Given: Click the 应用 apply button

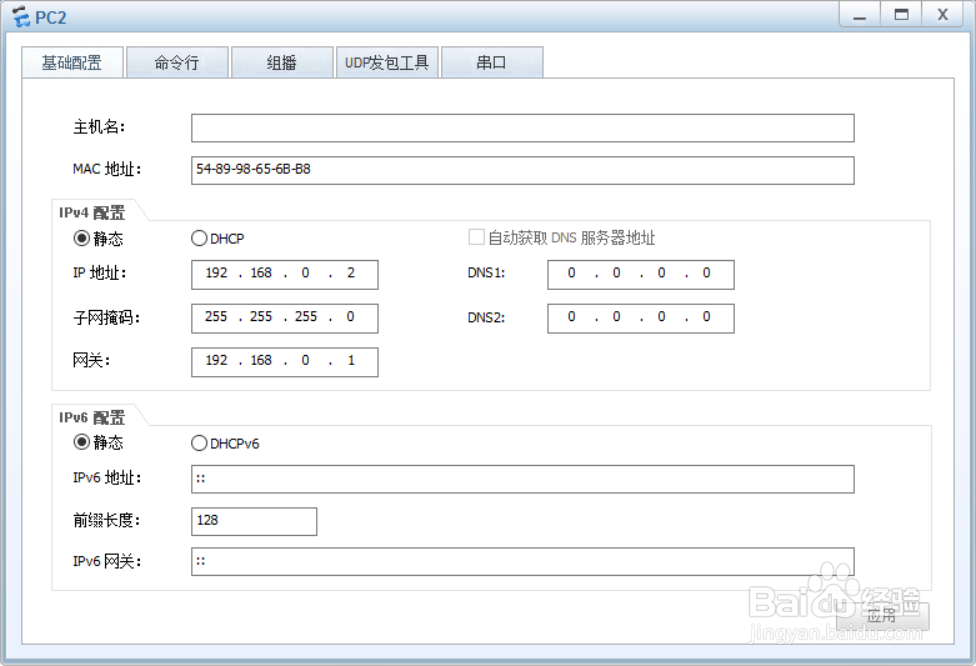Looking at the screenshot, I should point(883,616).
